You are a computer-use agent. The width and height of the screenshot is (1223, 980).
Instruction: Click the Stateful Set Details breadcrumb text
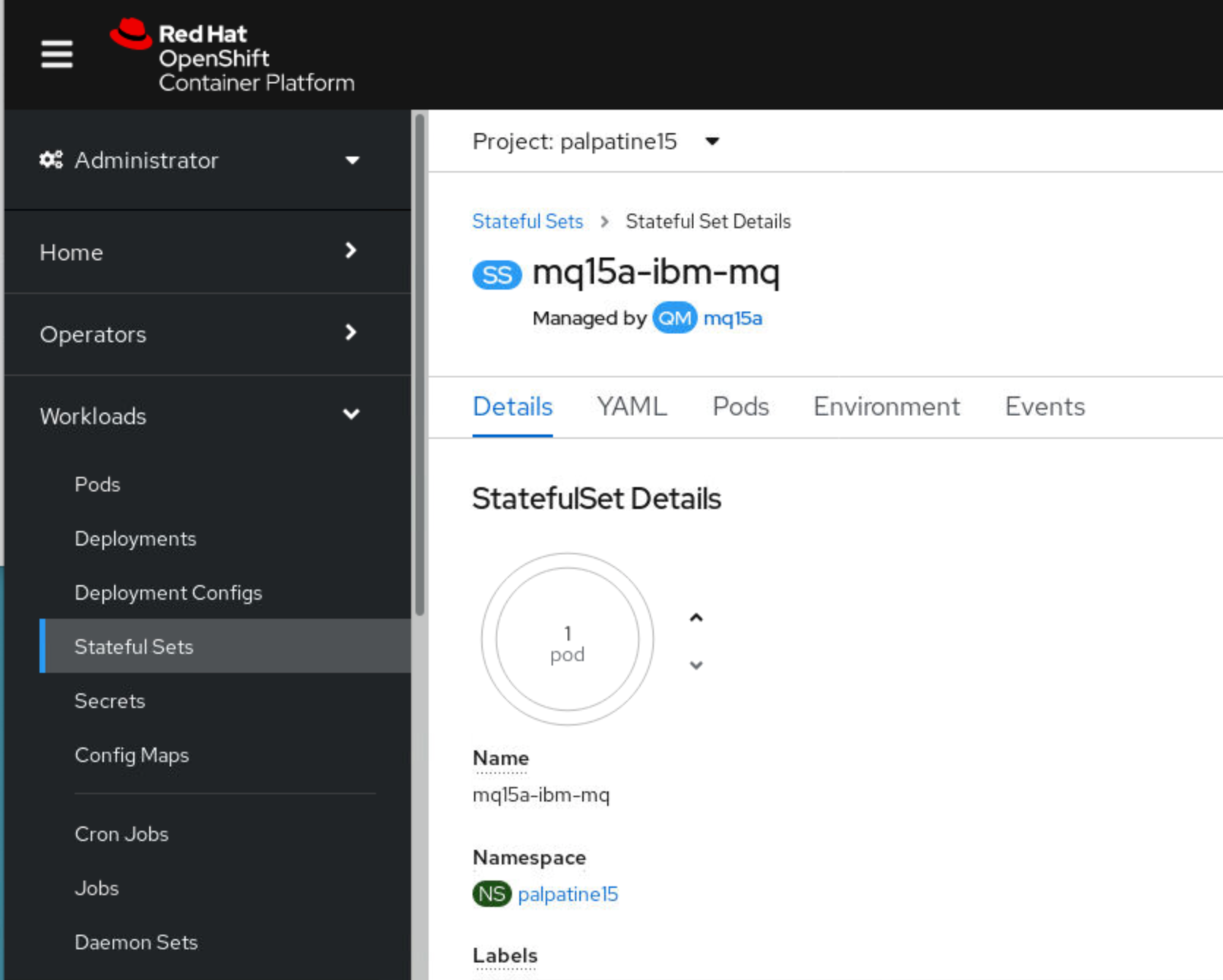(x=708, y=221)
